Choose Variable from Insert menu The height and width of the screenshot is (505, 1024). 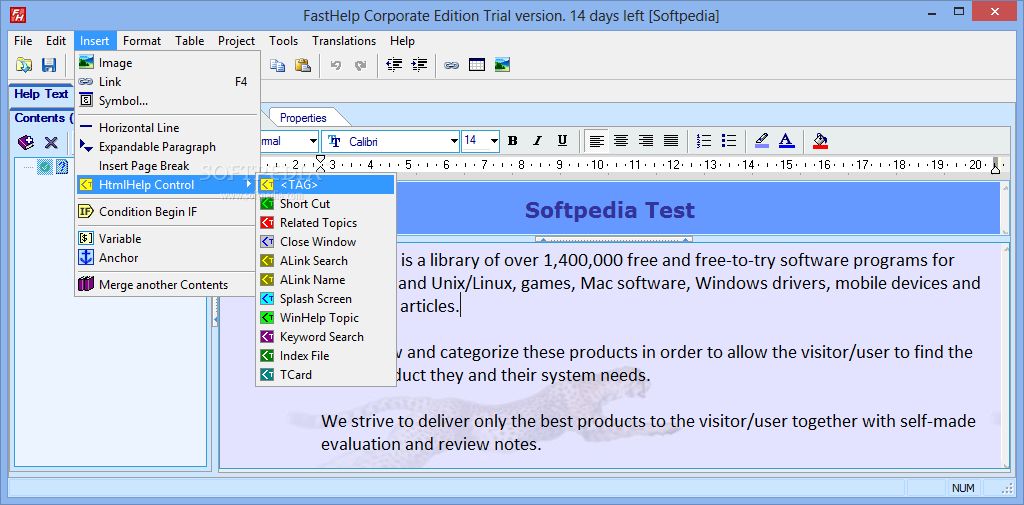pos(167,238)
